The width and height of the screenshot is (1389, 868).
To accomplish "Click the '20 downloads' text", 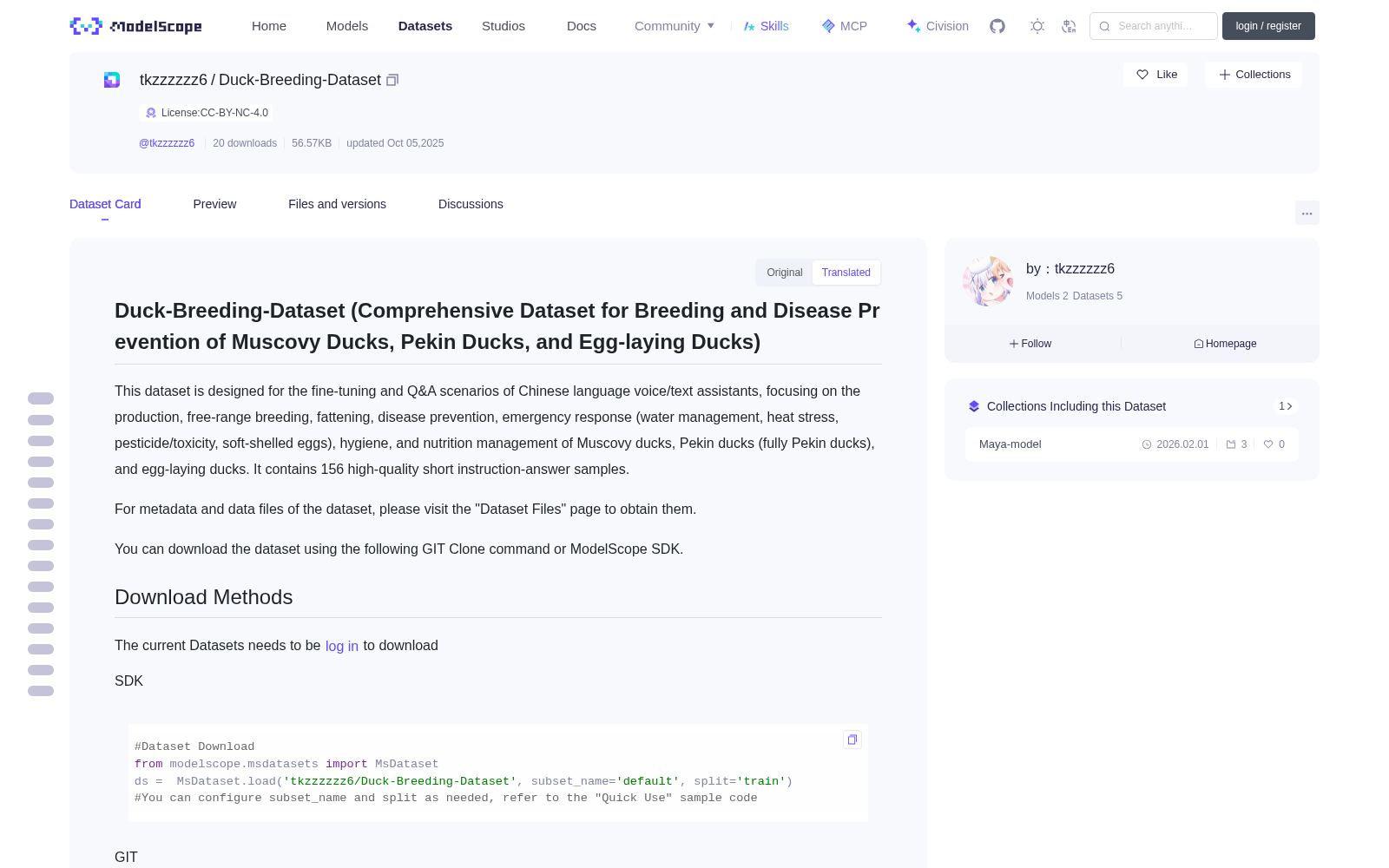I will click(245, 143).
